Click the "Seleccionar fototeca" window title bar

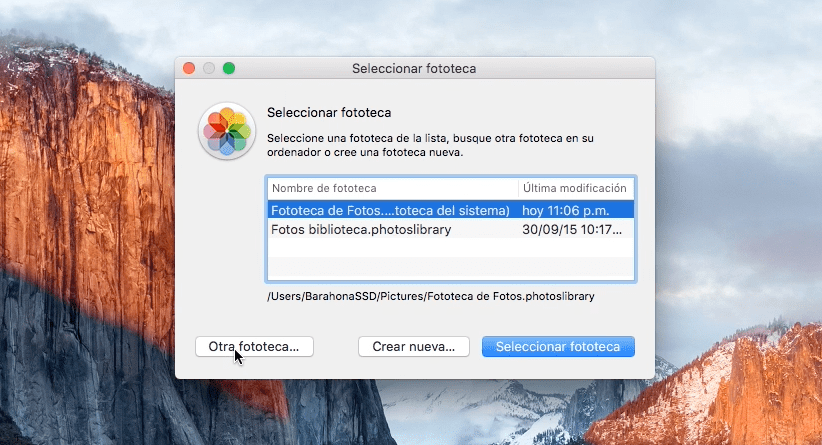(x=414, y=68)
